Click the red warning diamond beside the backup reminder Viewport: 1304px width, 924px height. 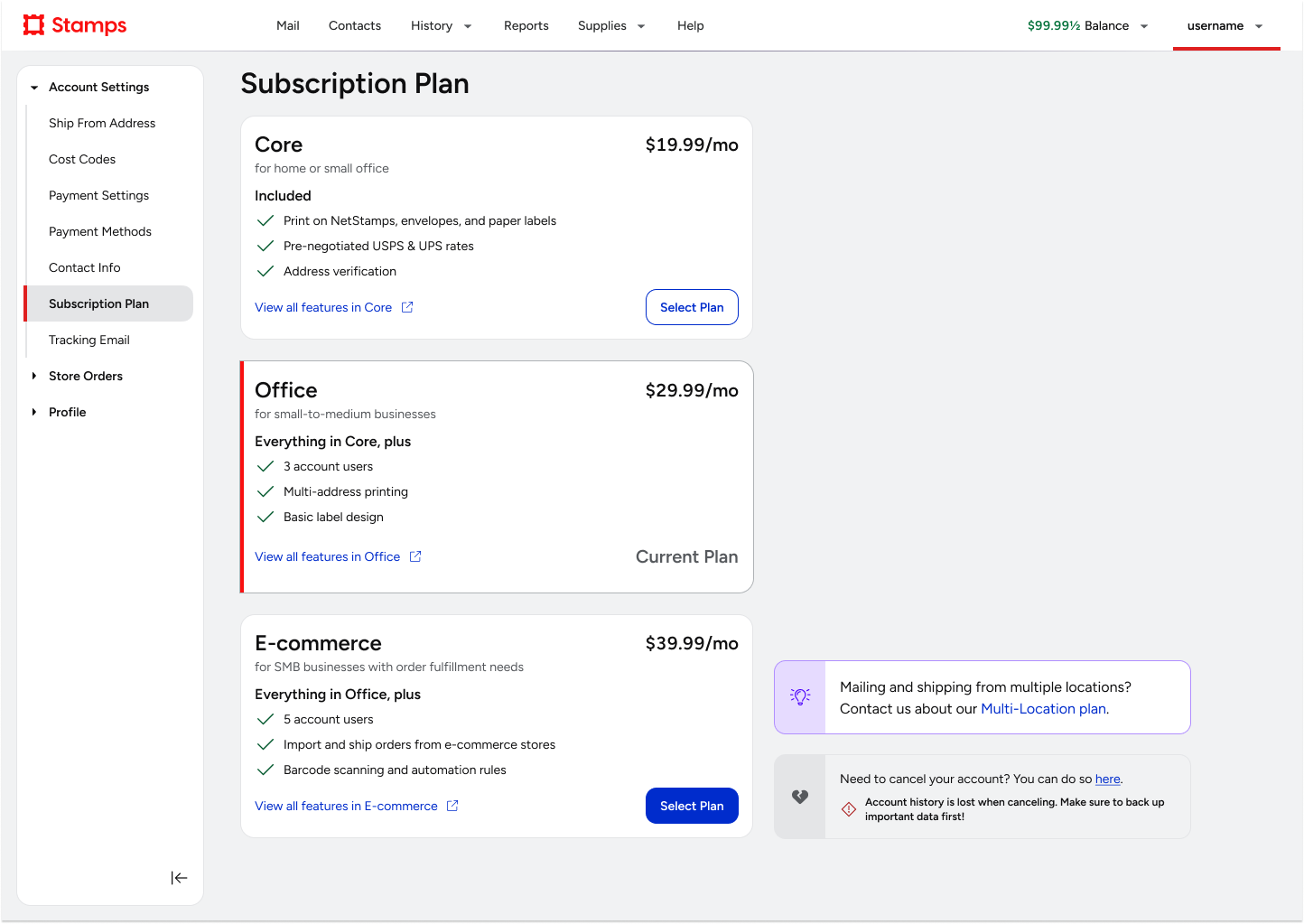[x=849, y=809]
